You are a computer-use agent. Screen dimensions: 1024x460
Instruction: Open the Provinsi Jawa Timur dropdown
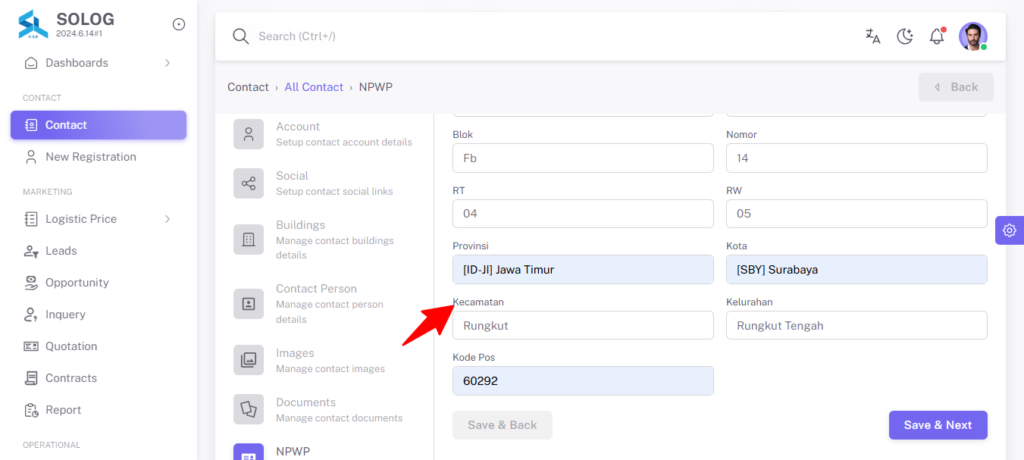coord(583,269)
